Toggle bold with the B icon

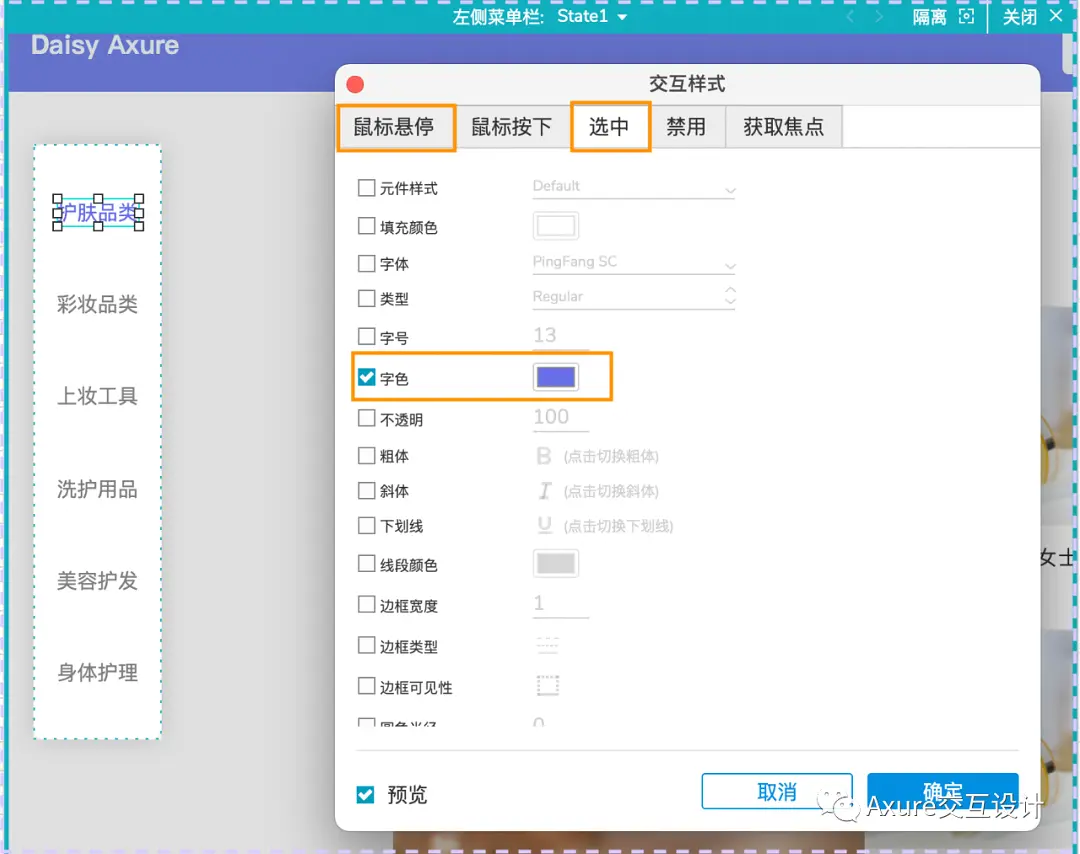(x=543, y=455)
